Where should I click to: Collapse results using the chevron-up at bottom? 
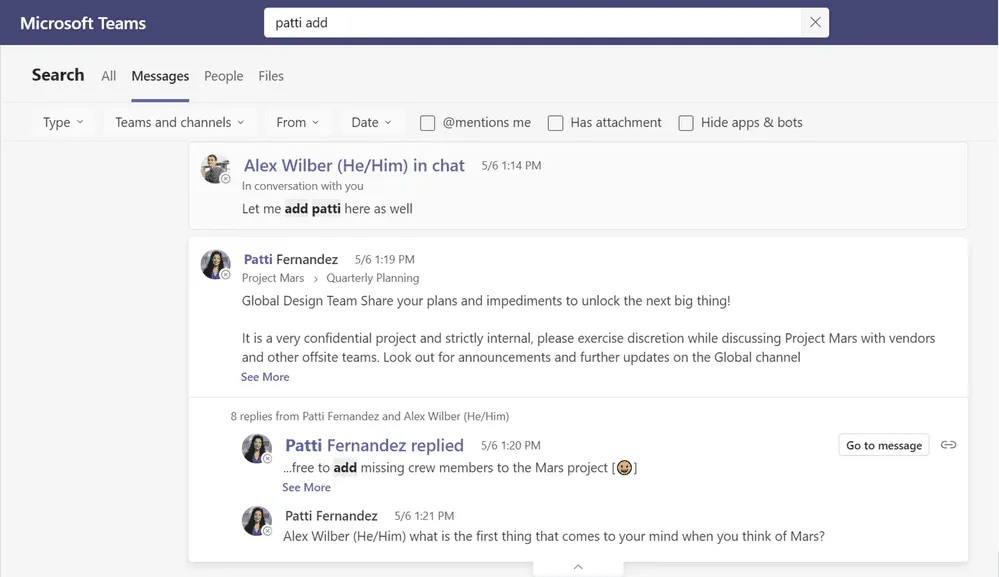578,566
